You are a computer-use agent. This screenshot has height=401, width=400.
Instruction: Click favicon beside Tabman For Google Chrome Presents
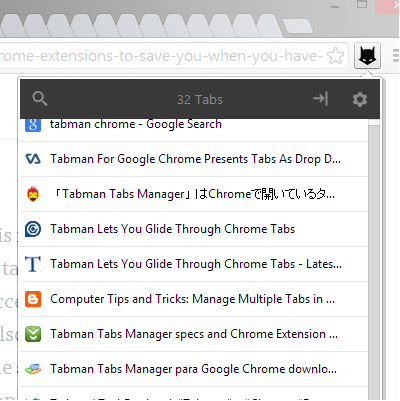(33, 159)
